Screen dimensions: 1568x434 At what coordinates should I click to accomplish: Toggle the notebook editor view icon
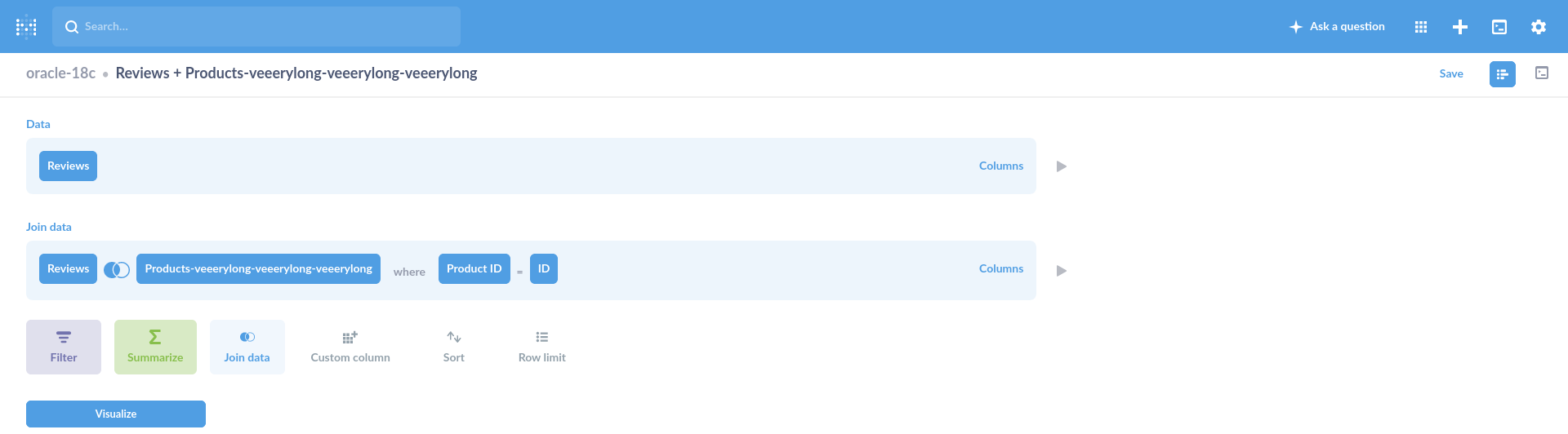[1503, 74]
